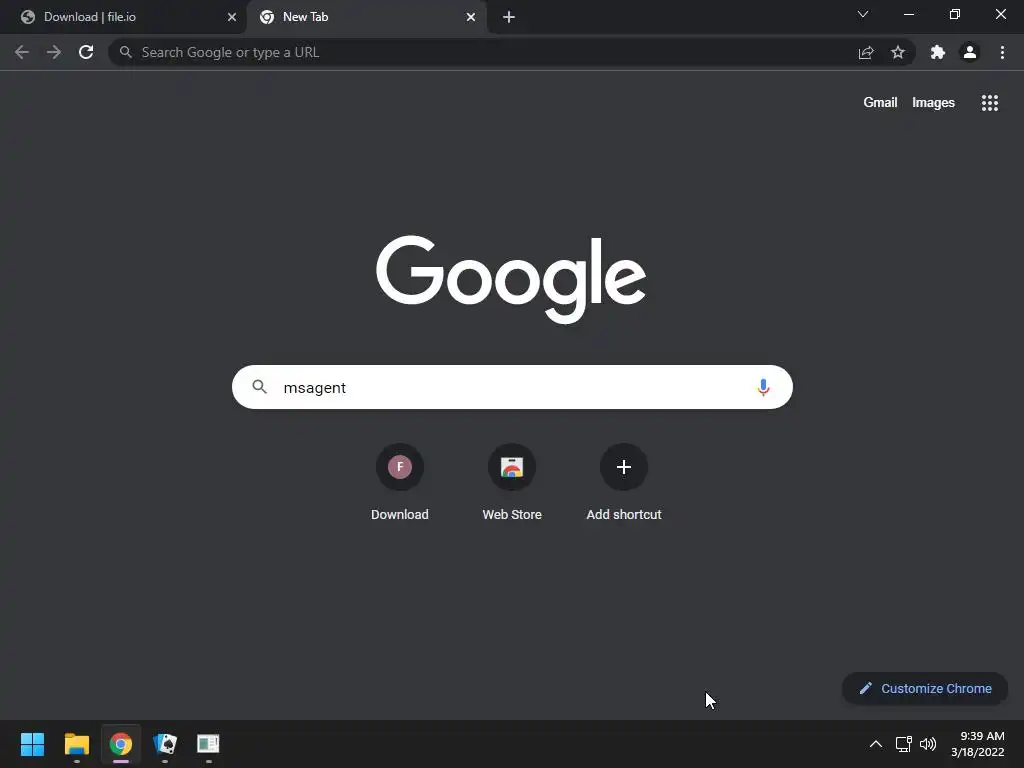The width and height of the screenshot is (1024, 768).
Task: Open the Chrome three-dot menu
Action: (1002, 52)
